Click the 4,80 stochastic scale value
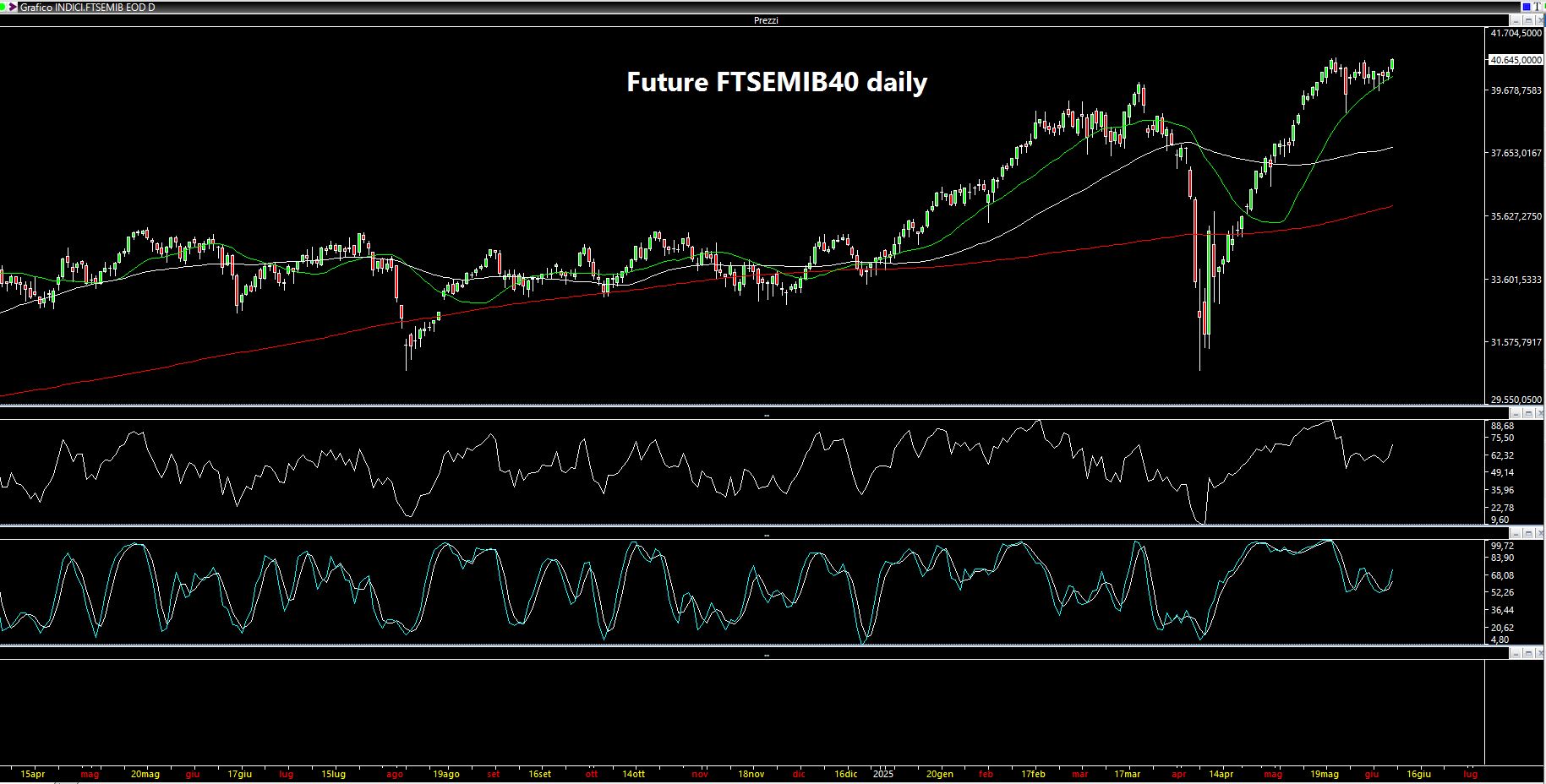Viewport: 1546px width, 784px height. pyautogui.click(x=1500, y=640)
